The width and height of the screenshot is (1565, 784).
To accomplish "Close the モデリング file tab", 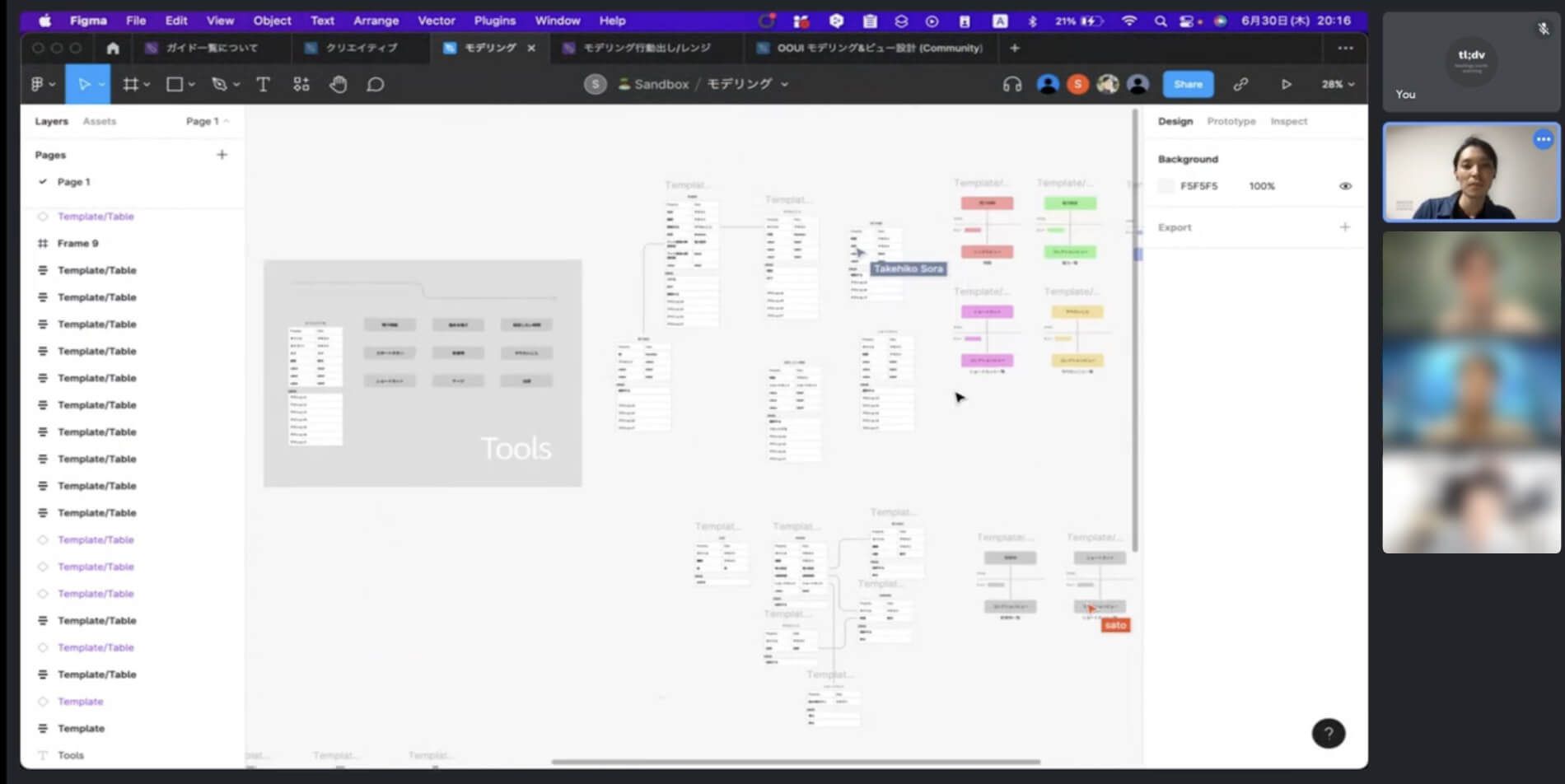I will (531, 48).
